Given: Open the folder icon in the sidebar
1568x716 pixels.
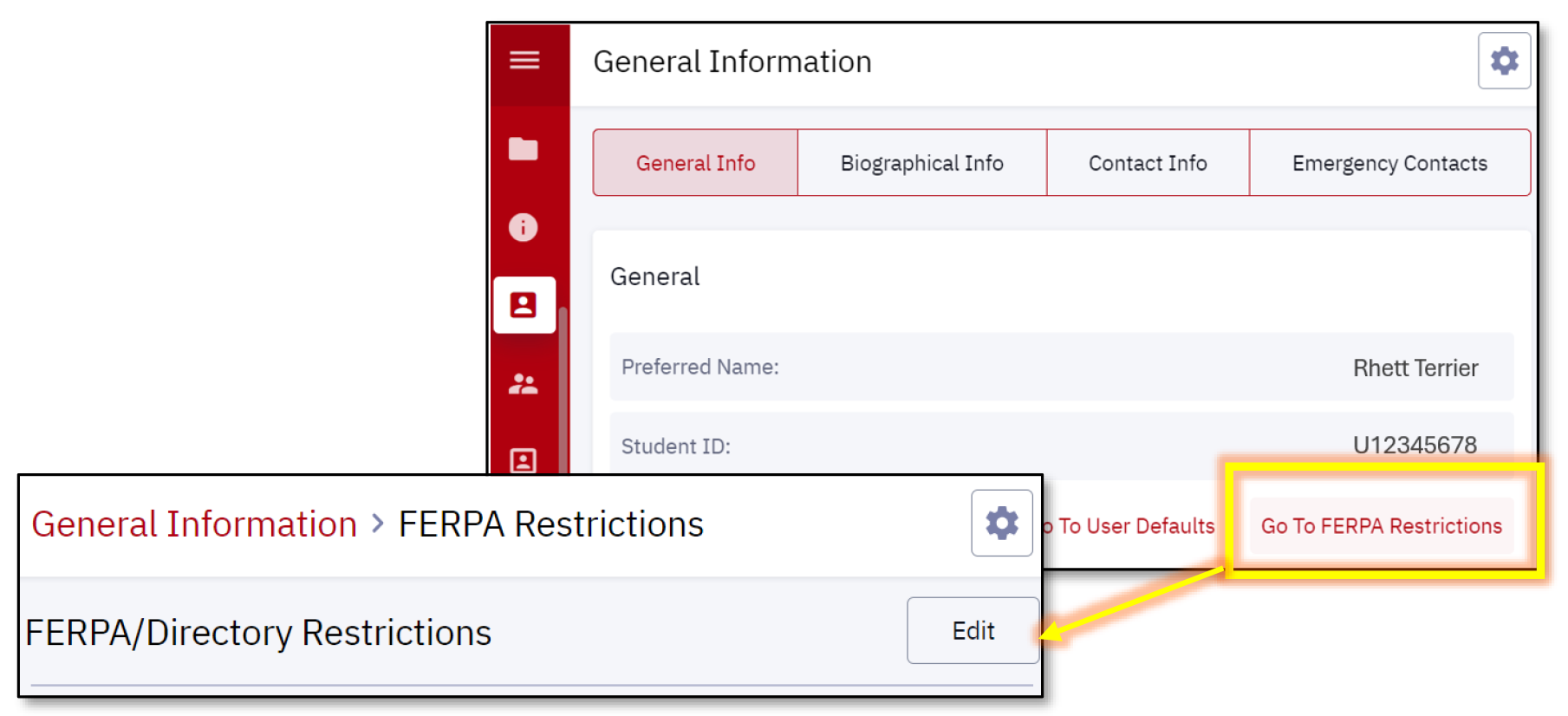Looking at the screenshot, I should (524, 149).
